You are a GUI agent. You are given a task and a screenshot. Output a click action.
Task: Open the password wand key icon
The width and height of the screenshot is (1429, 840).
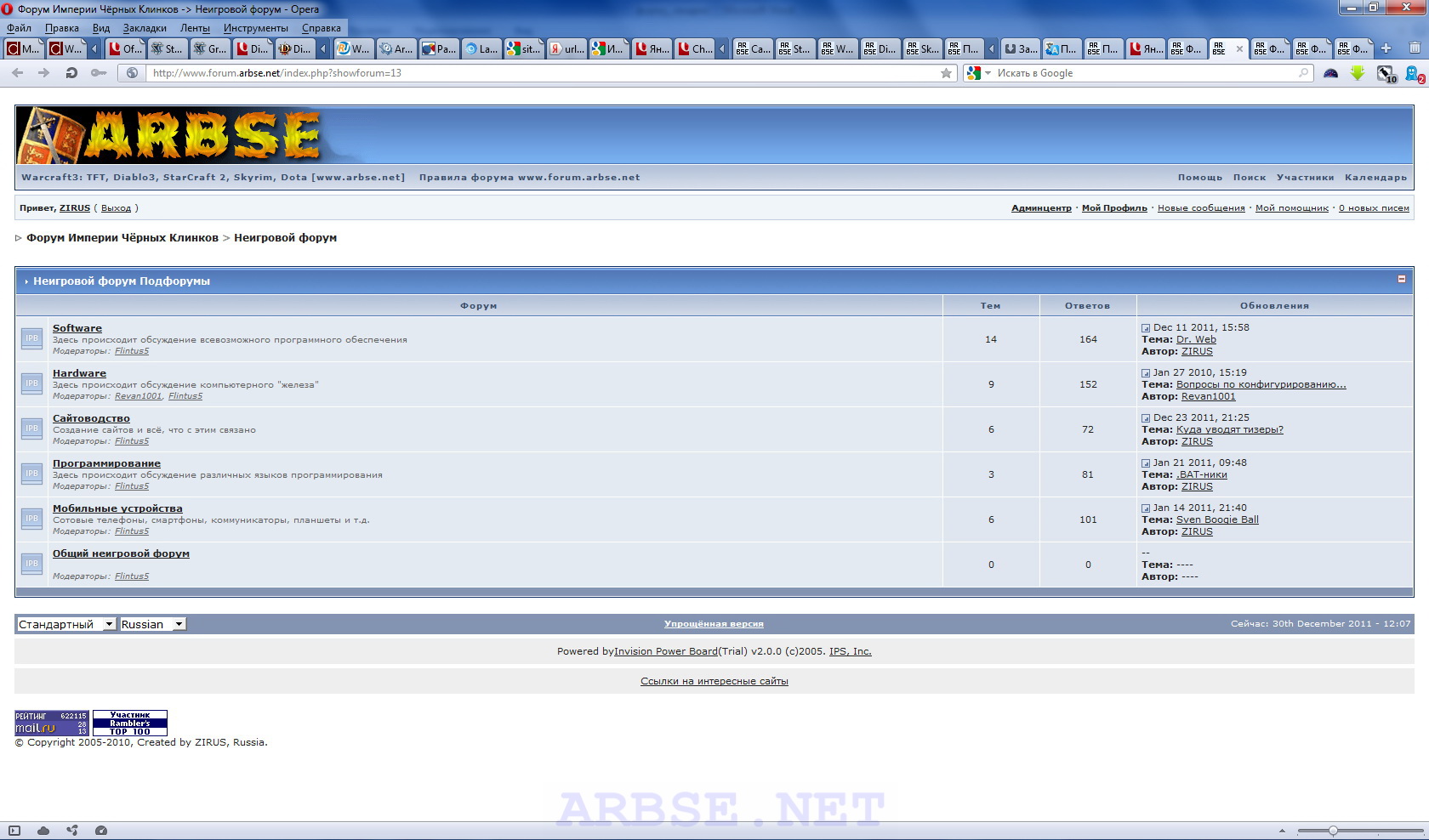99,73
